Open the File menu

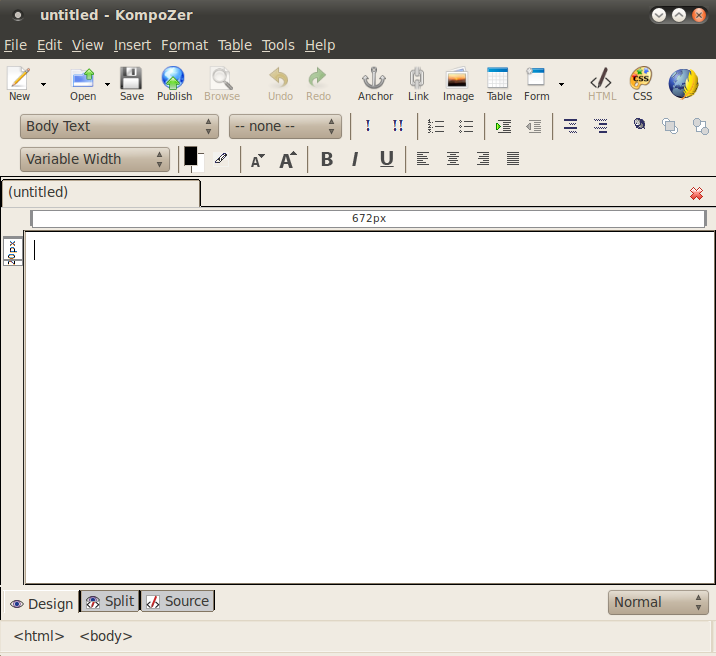tap(15, 45)
